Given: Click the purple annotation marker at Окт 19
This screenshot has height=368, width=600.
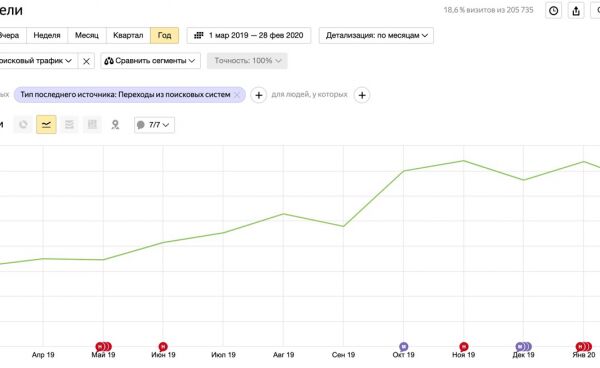Looking at the screenshot, I should pyautogui.click(x=404, y=347).
